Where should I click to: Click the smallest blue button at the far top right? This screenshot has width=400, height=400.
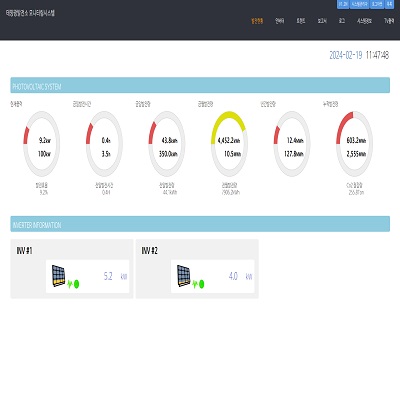click(x=389, y=4)
